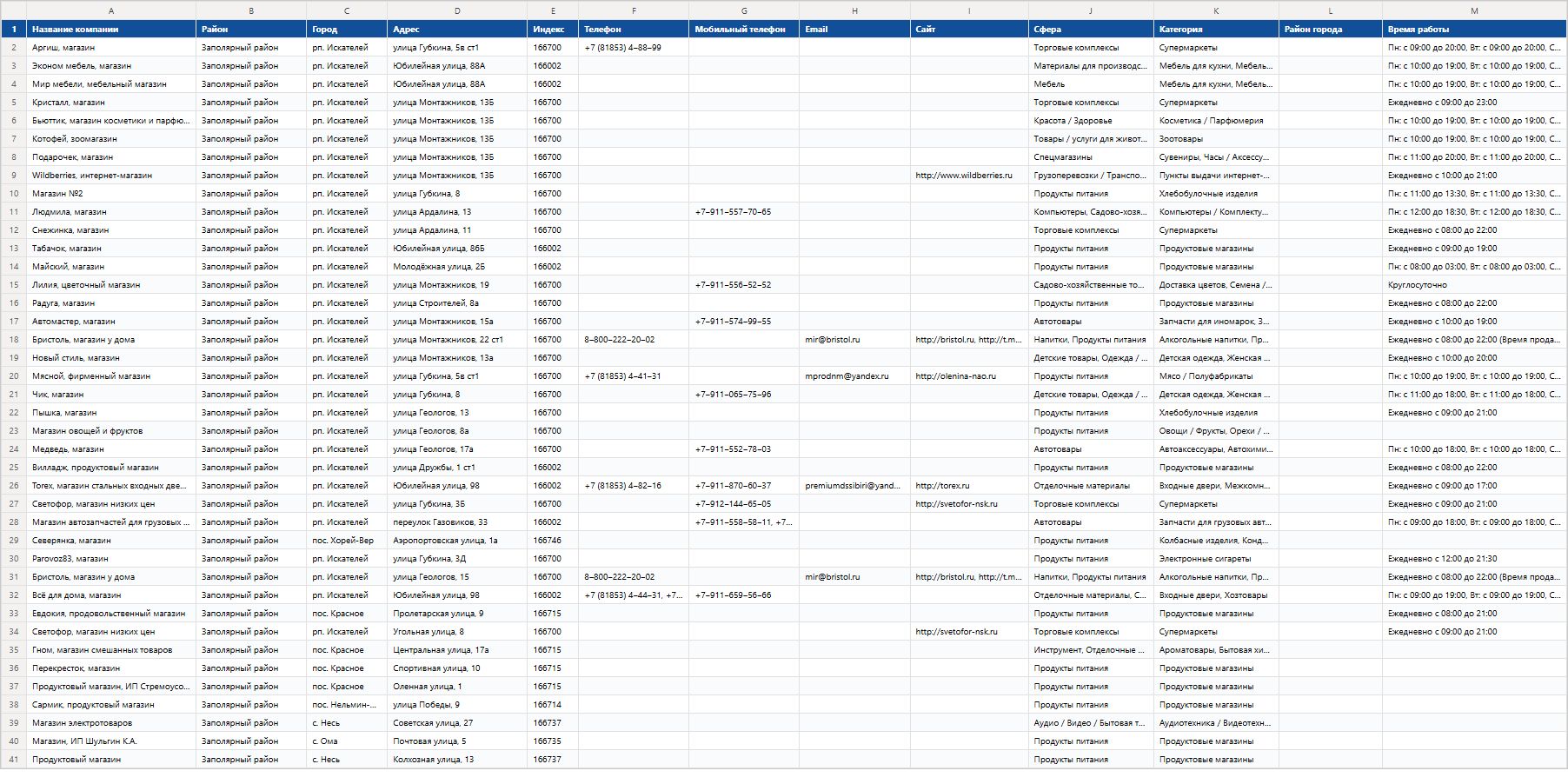The width and height of the screenshot is (1568, 784).
Task: Select 'Гном, магазин смешанных товаров' cell
Action: 111,650
